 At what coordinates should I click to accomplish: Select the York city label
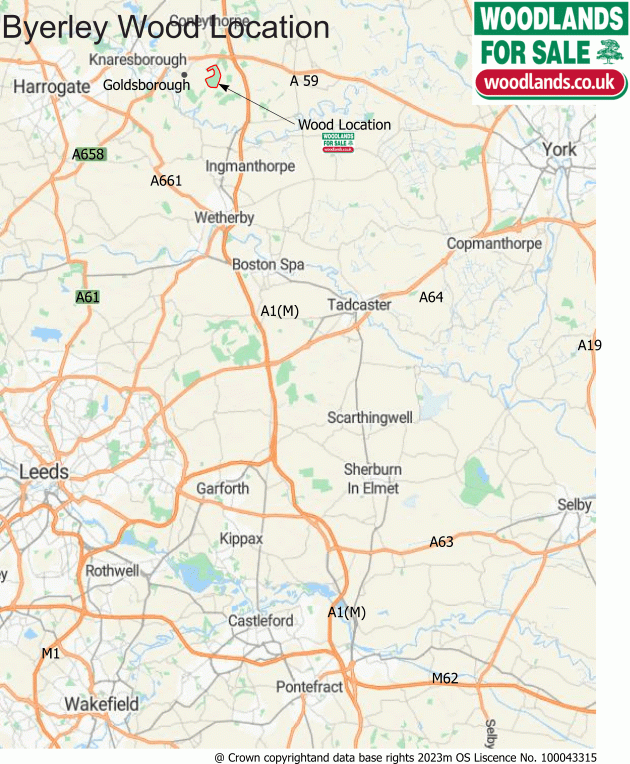pyautogui.click(x=559, y=149)
